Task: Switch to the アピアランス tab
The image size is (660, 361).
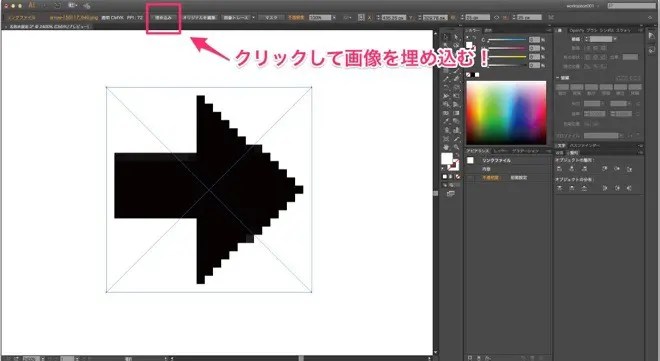Action: tap(478, 151)
